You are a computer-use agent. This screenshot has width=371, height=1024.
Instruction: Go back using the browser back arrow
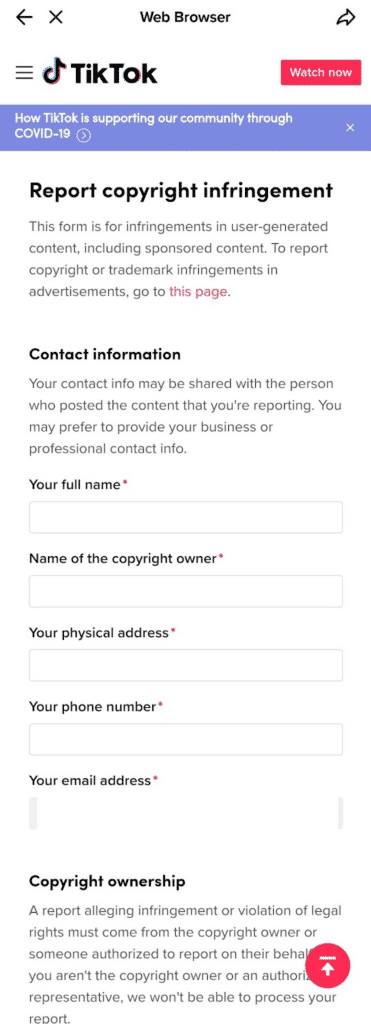coord(24,18)
